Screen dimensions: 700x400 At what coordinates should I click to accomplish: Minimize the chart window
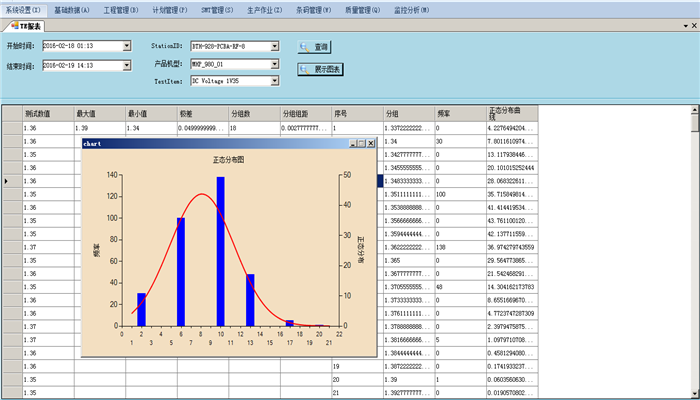(x=353, y=144)
